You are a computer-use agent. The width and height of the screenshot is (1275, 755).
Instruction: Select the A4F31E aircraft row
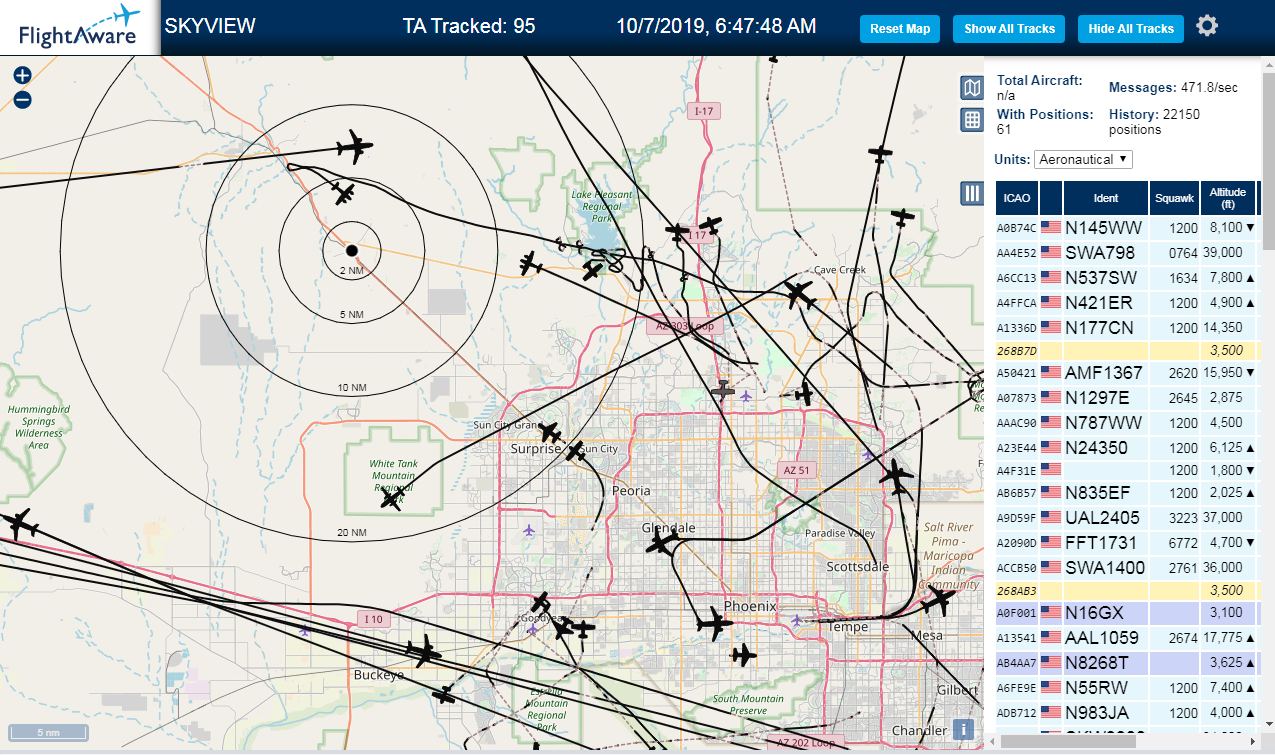[x=1127, y=470]
